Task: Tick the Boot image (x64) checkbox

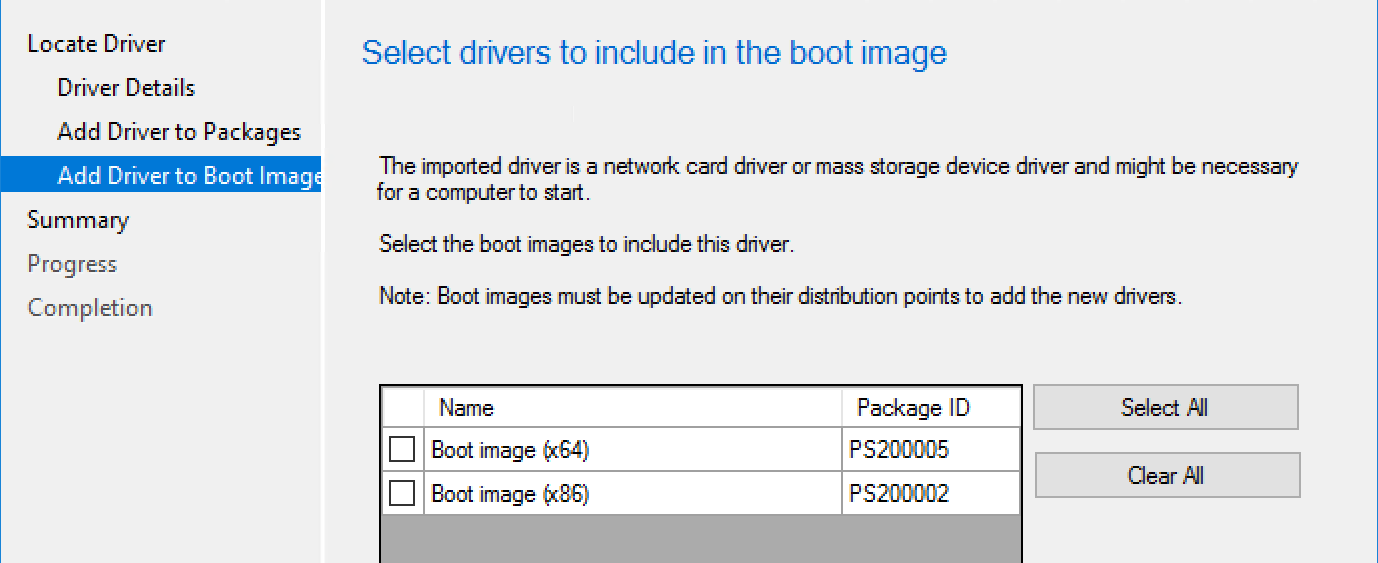Action: click(x=402, y=450)
